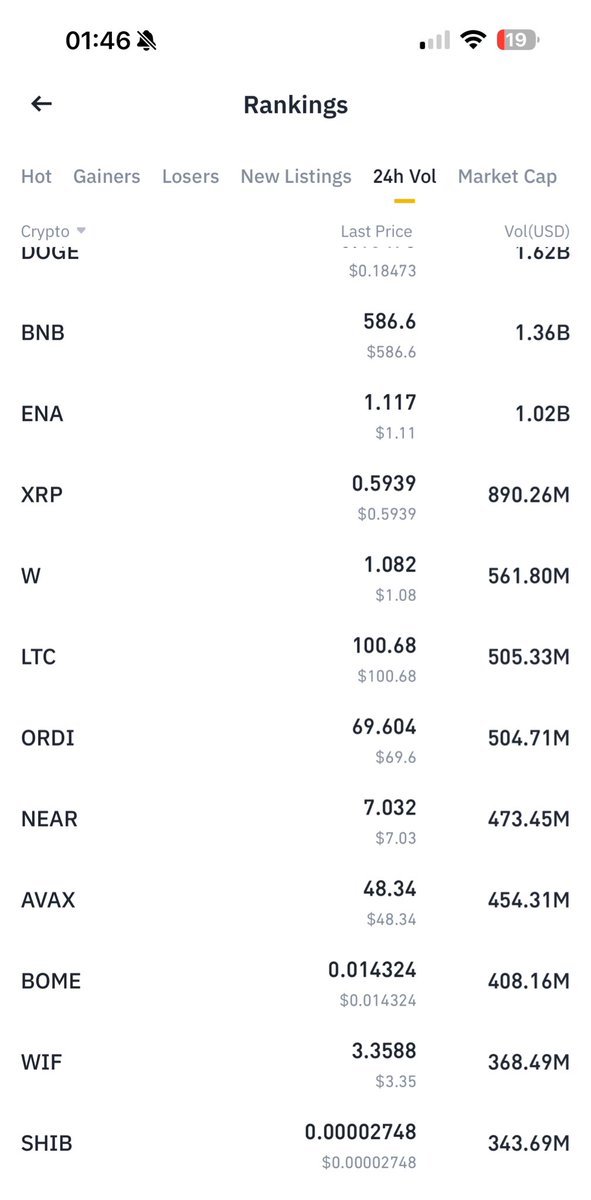Screen dimensions: 591x1200
Task: Sort by Last Price column header
Action: click(x=376, y=231)
